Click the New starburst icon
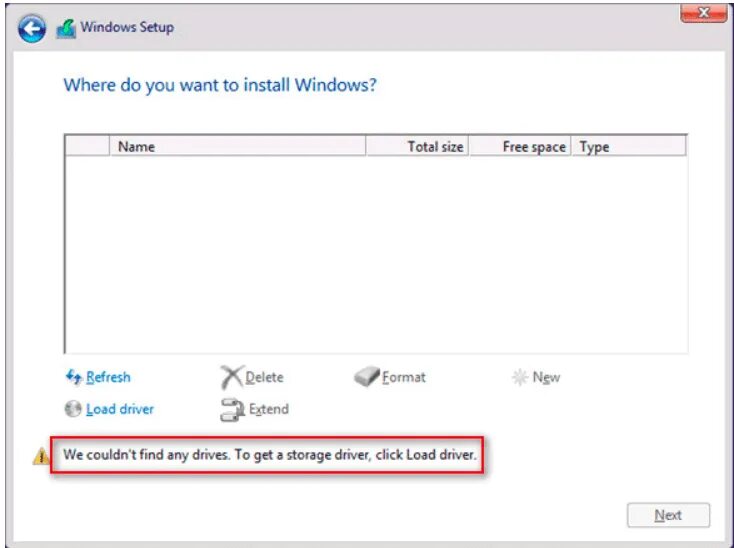The width and height of the screenshot is (734, 548). coord(520,377)
